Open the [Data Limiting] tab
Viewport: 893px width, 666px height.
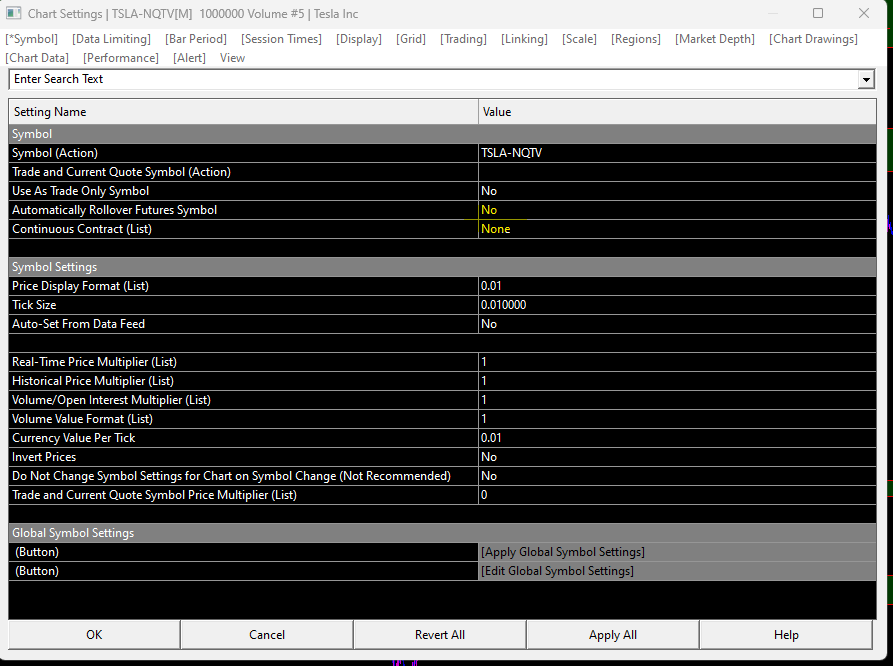[111, 39]
